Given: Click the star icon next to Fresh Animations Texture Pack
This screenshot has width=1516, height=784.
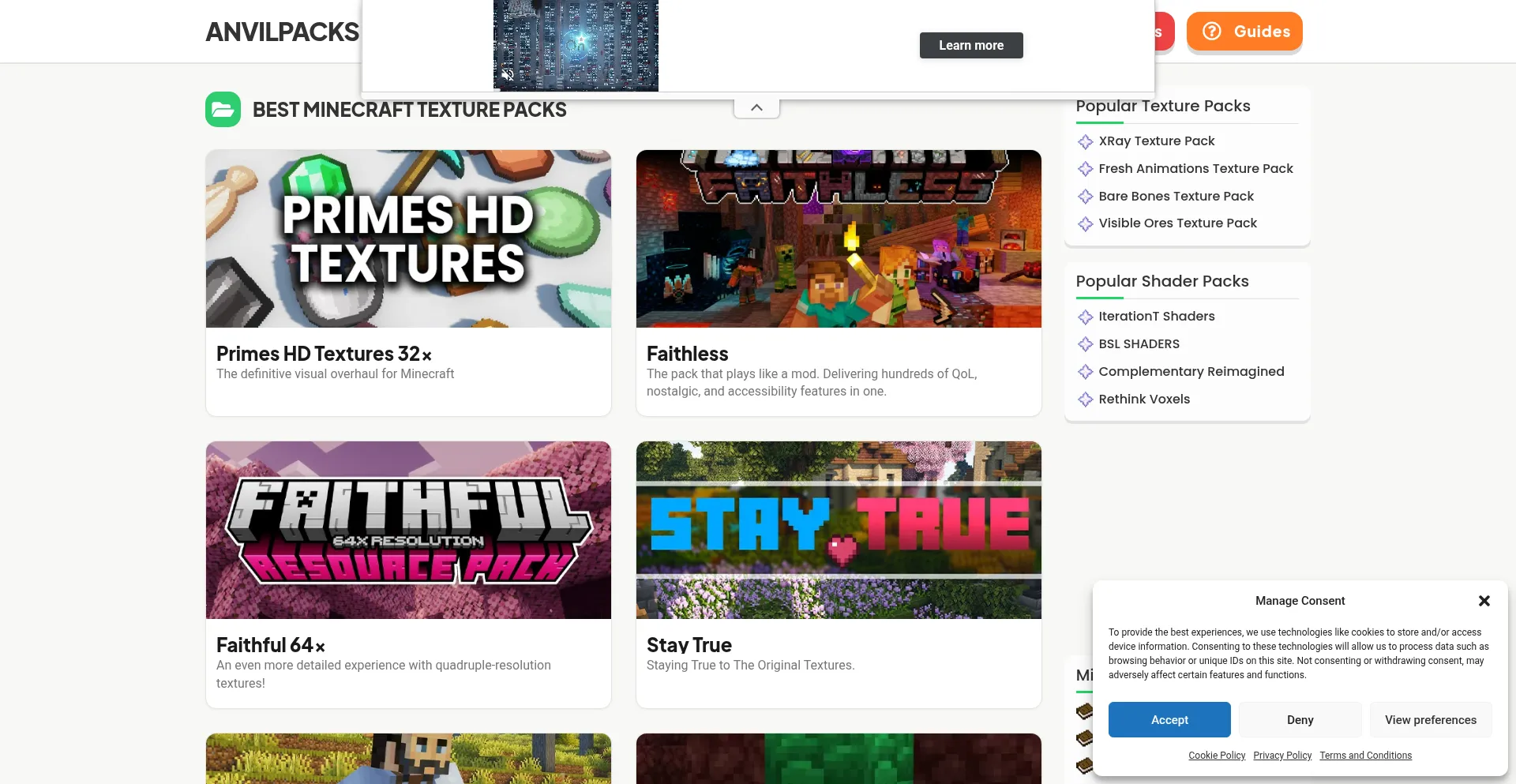Looking at the screenshot, I should pos(1086,169).
